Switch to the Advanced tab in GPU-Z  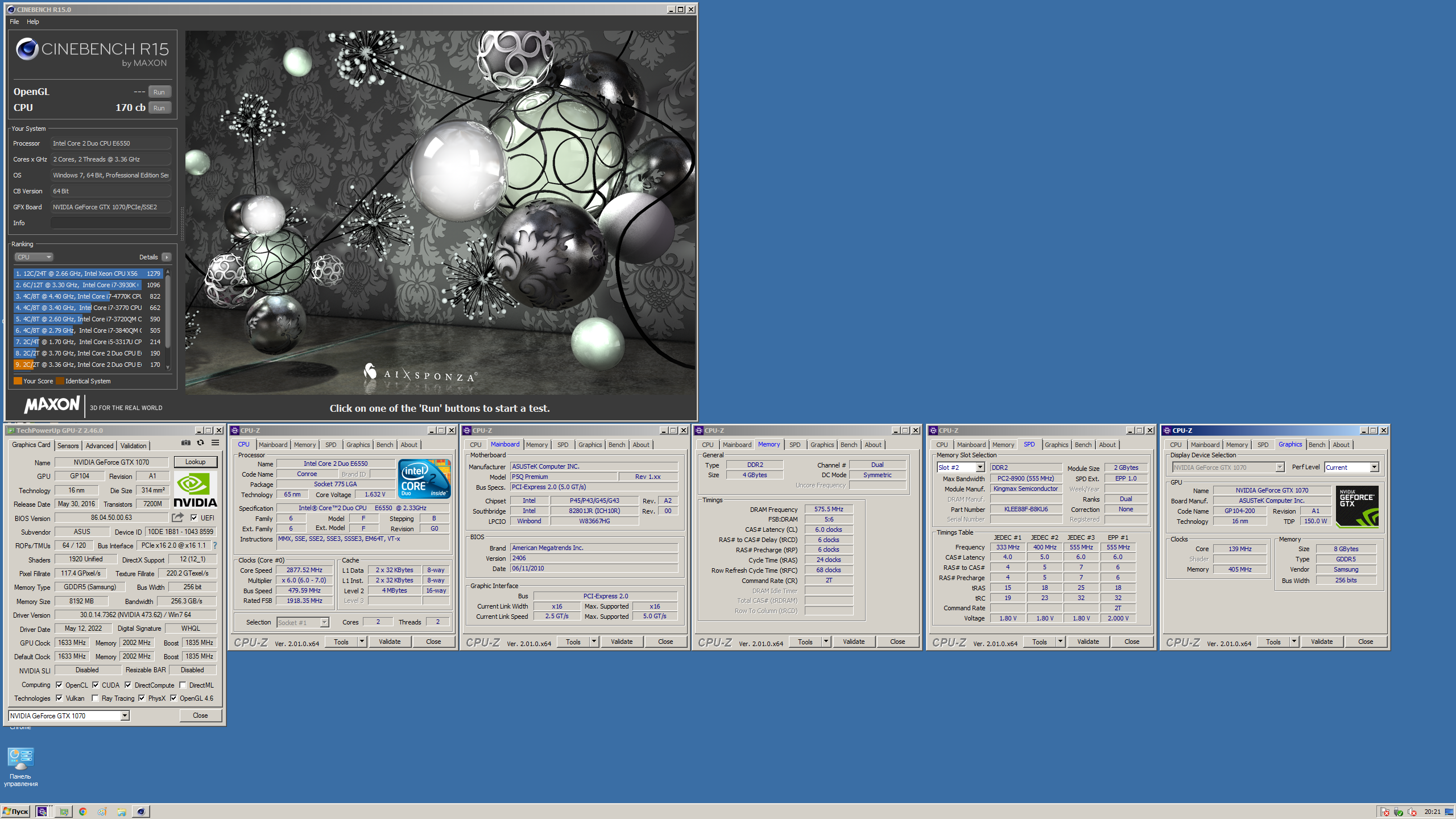tap(100, 445)
